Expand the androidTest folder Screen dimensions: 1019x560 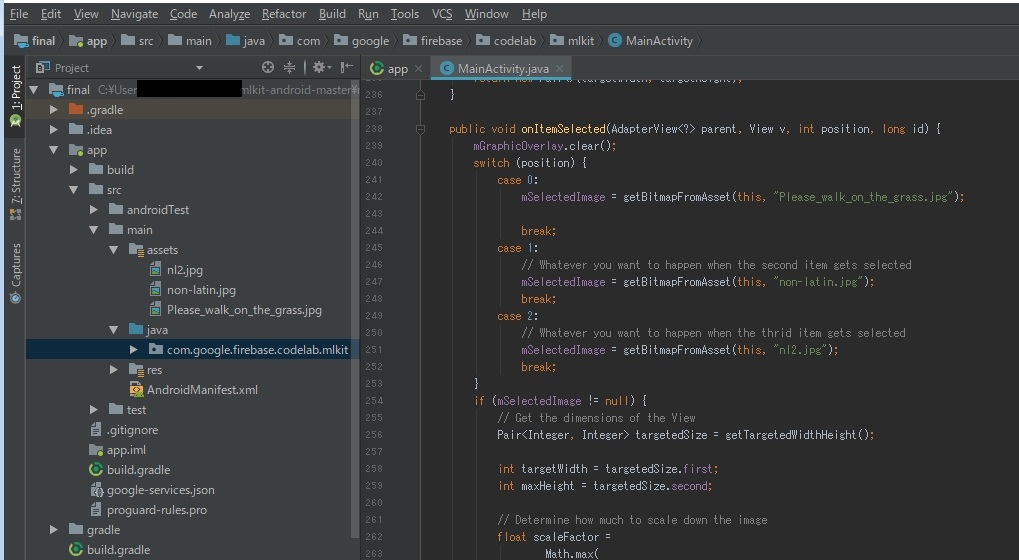(94, 210)
